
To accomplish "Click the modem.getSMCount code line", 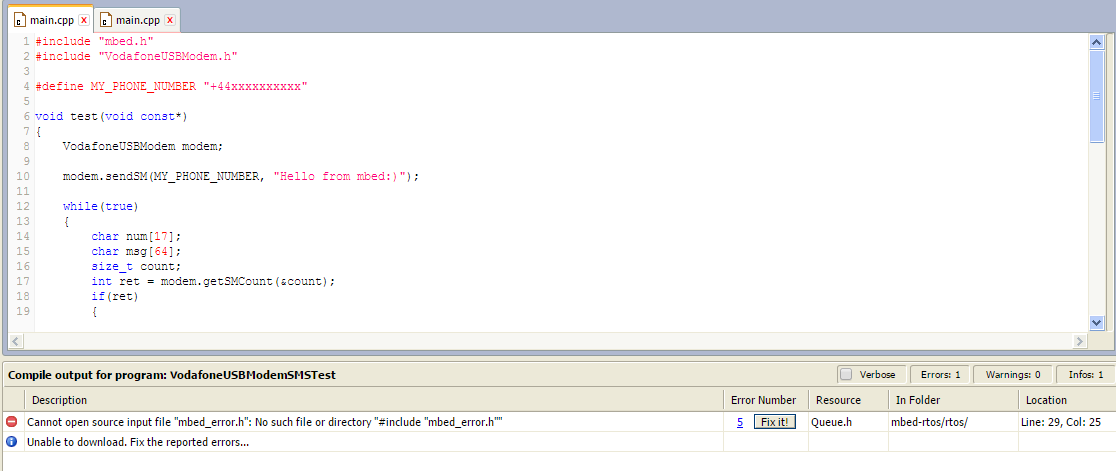I will point(213,281).
